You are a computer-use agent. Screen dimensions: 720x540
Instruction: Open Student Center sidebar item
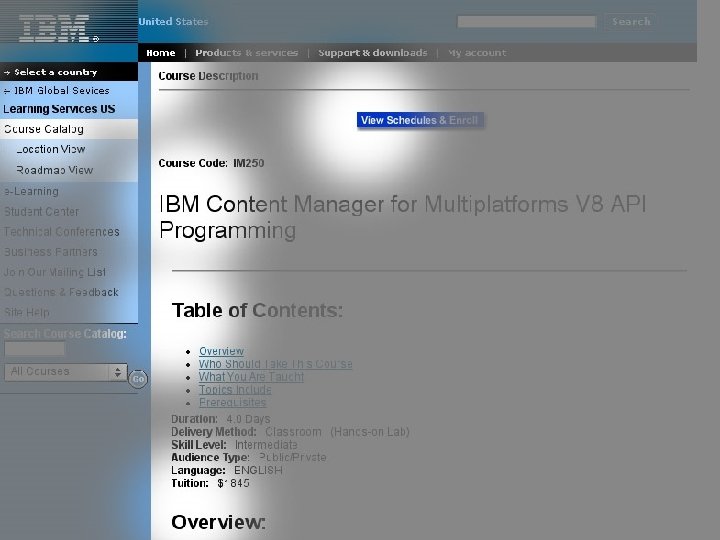(x=41, y=211)
